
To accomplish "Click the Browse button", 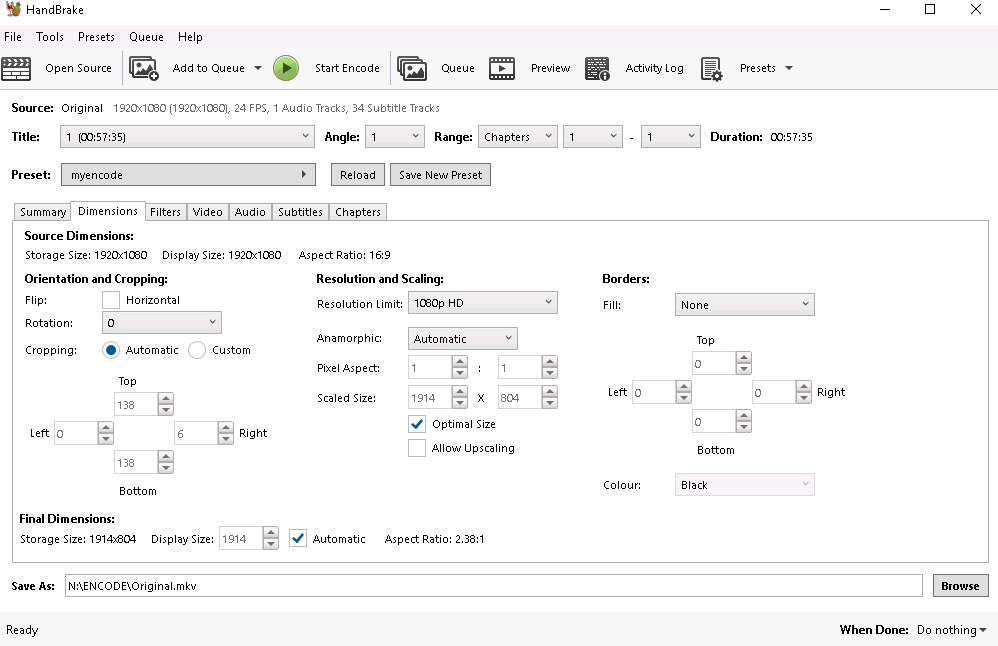I will click(960, 586).
